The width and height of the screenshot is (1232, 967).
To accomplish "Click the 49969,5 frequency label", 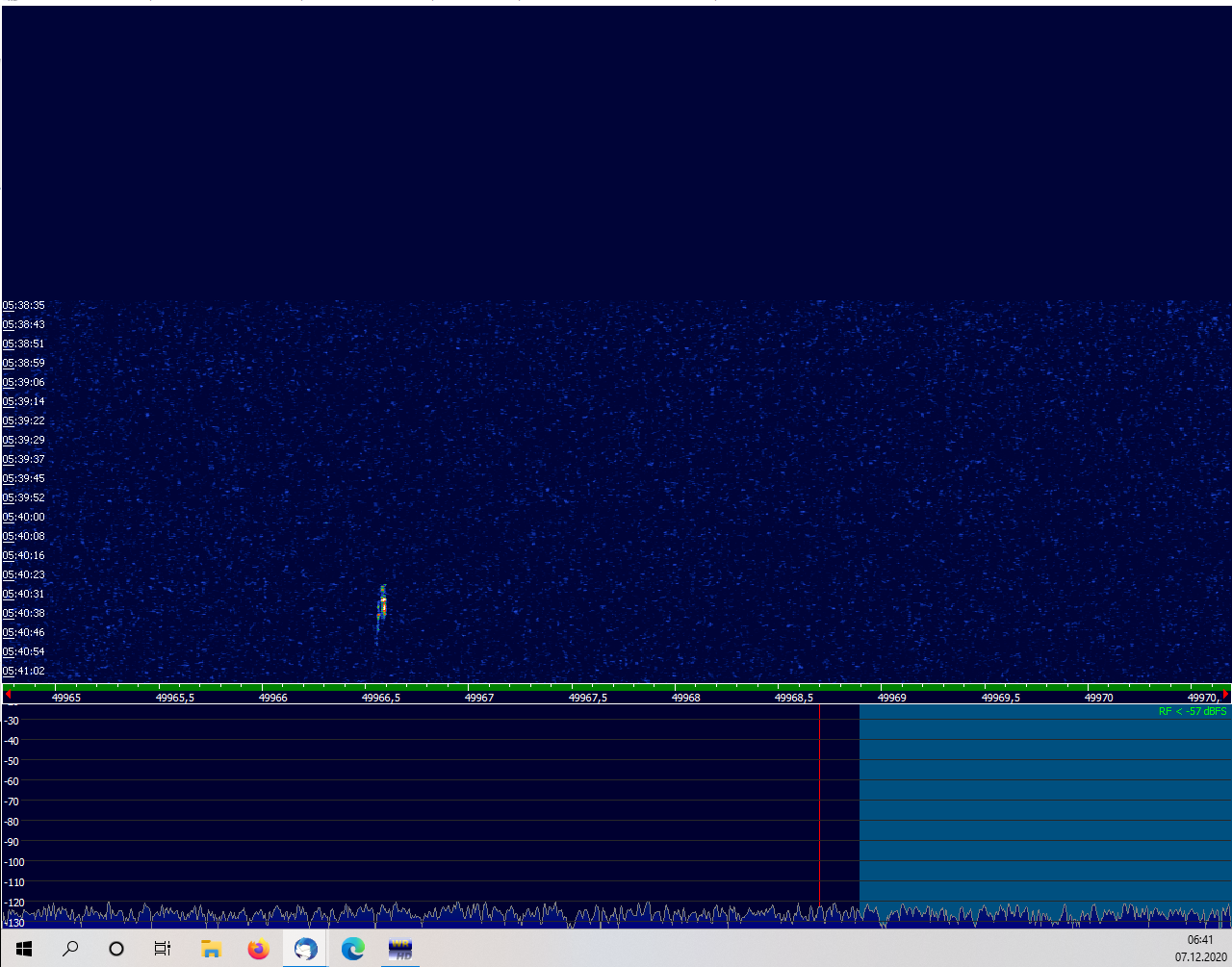I will 1001,698.
